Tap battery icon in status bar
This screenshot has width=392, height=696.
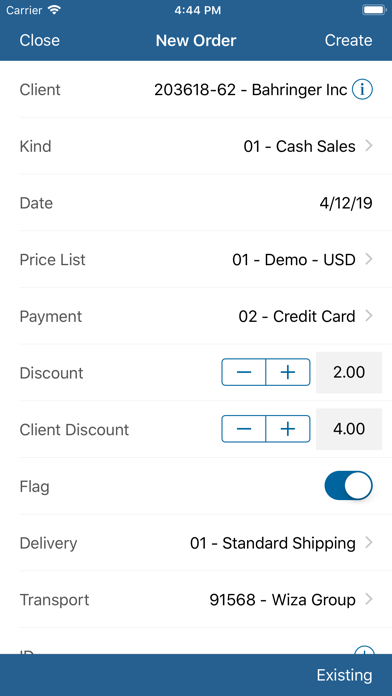pyautogui.click(x=373, y=10)
